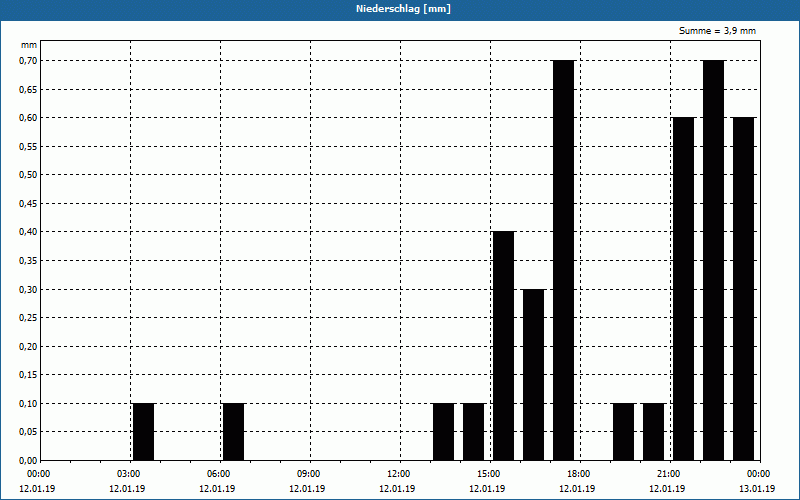
Task: Click the 0,40 mm bar at 15:00
Action: [504, 346]
